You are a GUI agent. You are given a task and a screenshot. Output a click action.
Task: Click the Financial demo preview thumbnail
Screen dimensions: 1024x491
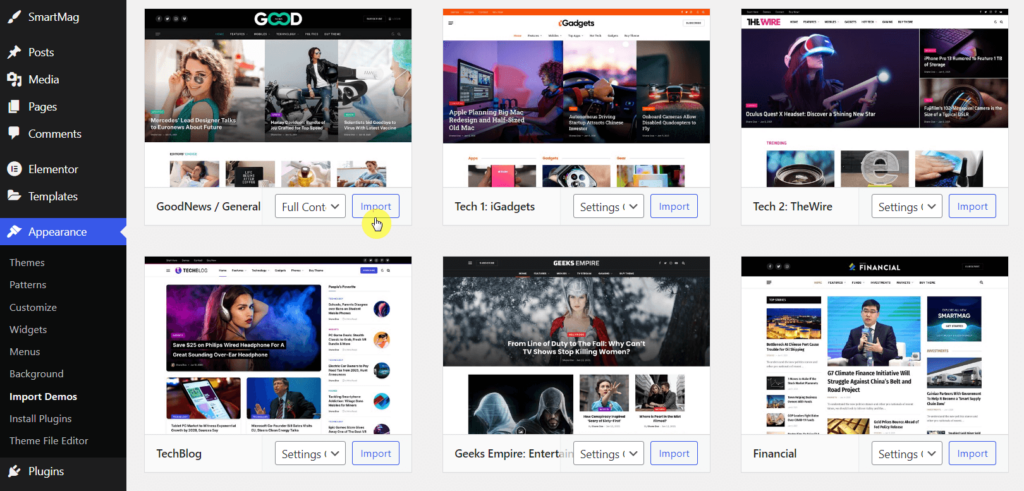tap(874, 345)
